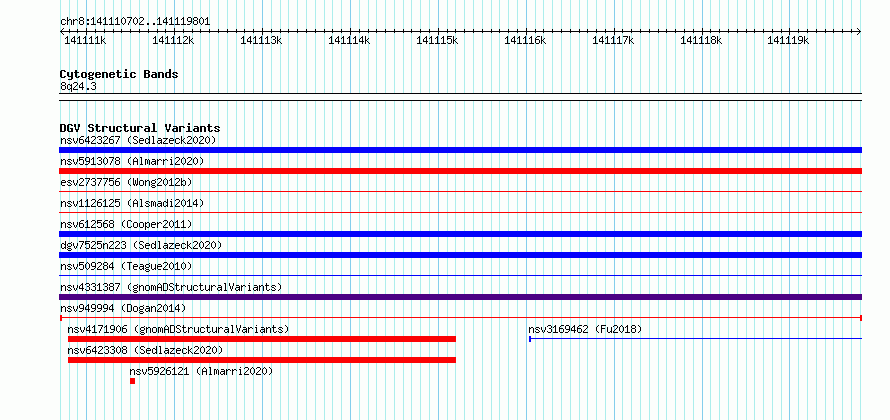Click the Cytogenetic Bands track title
This screenshot has width=890, height=420.
[119, 74]
